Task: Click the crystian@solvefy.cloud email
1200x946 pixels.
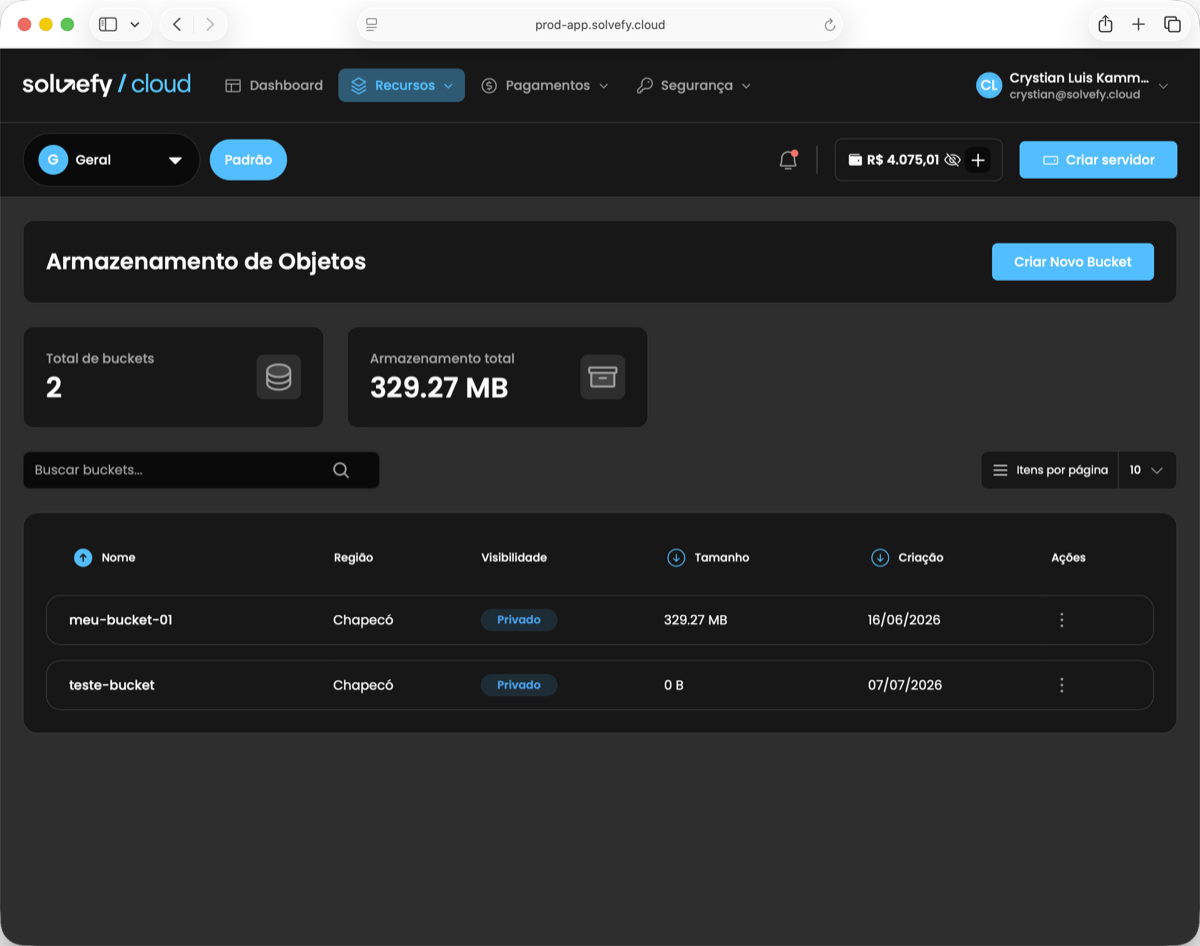Action: (1075, 95)
